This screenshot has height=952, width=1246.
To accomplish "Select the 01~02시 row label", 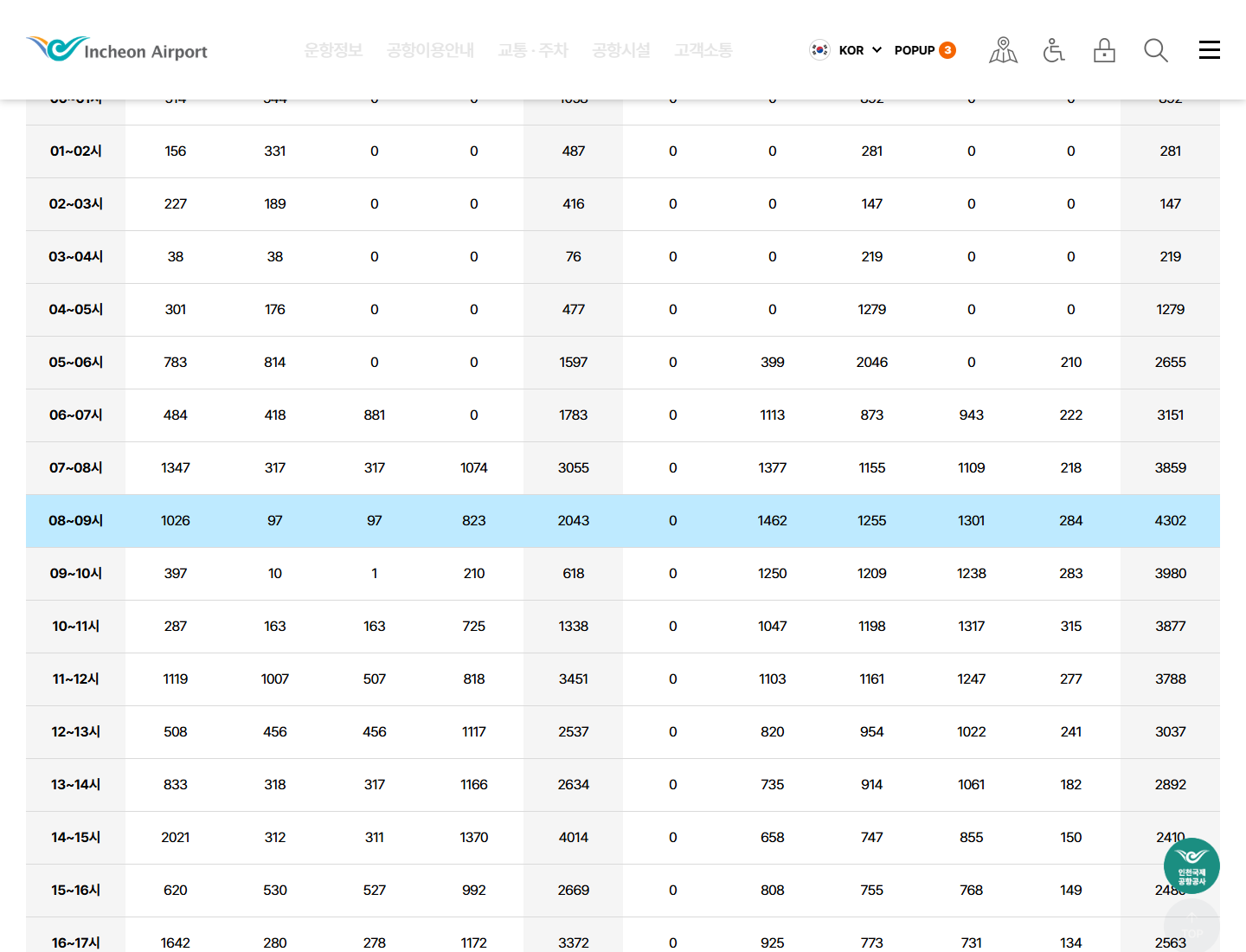I will 76,151.
